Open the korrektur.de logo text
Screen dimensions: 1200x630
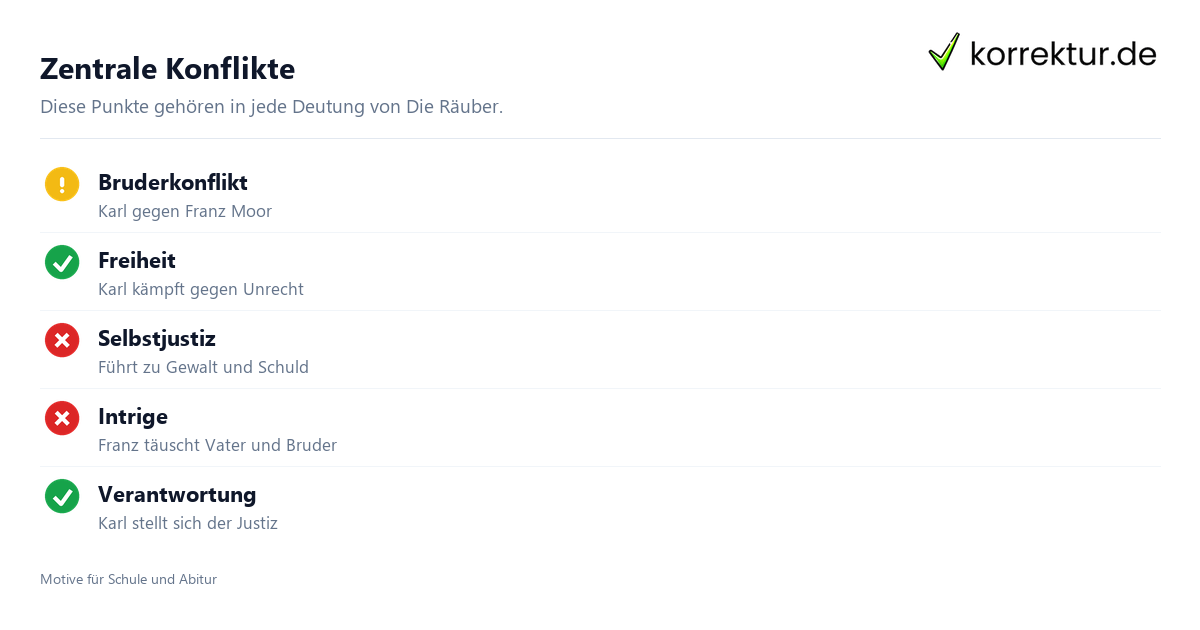pos(1063,54)
